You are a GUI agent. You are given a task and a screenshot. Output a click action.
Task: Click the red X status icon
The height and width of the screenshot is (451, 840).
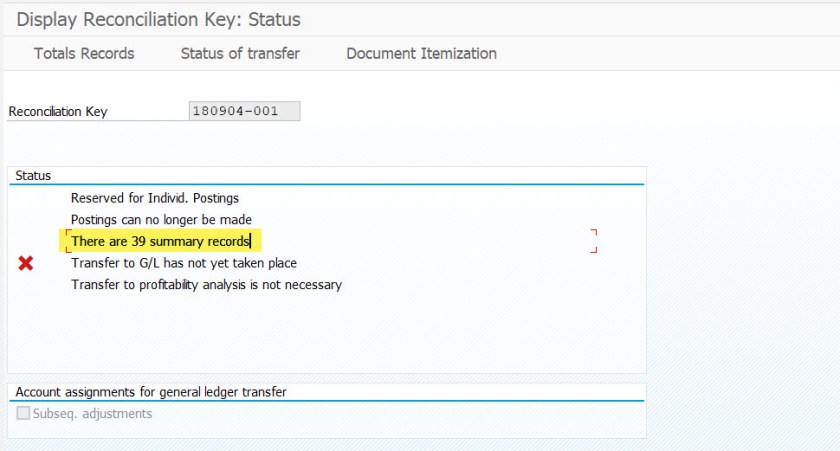pos(26,263)
